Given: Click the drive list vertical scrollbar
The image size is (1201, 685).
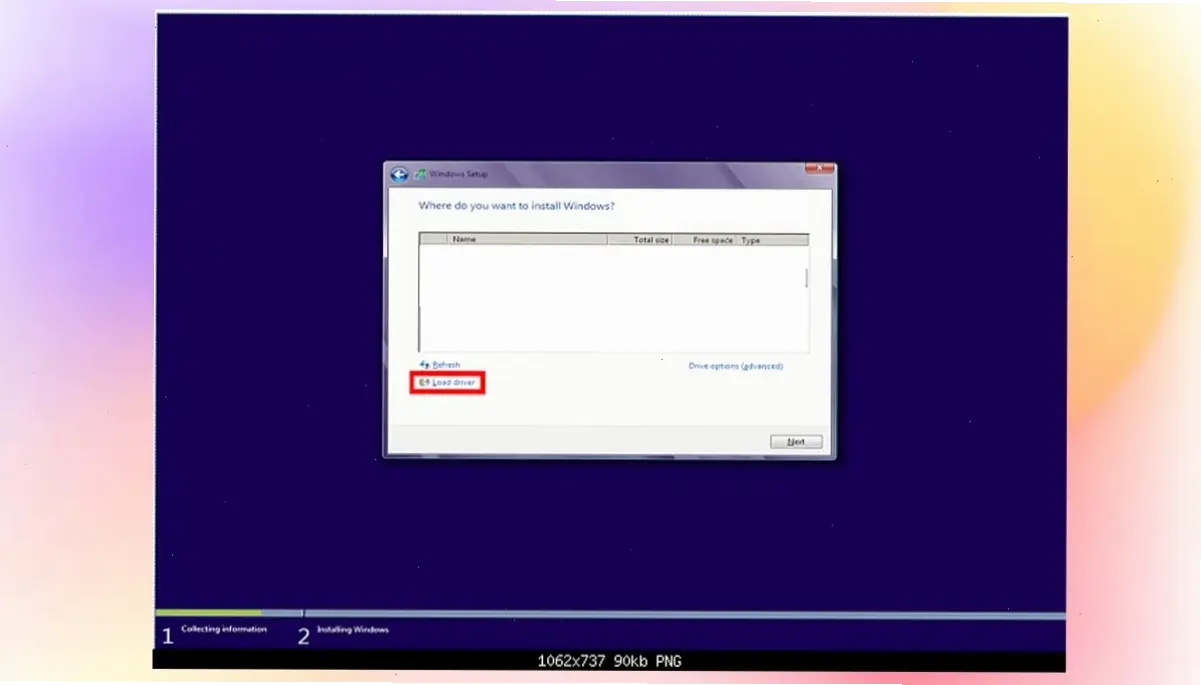Looking at the screenshot, I should click(x=806, y=278).
